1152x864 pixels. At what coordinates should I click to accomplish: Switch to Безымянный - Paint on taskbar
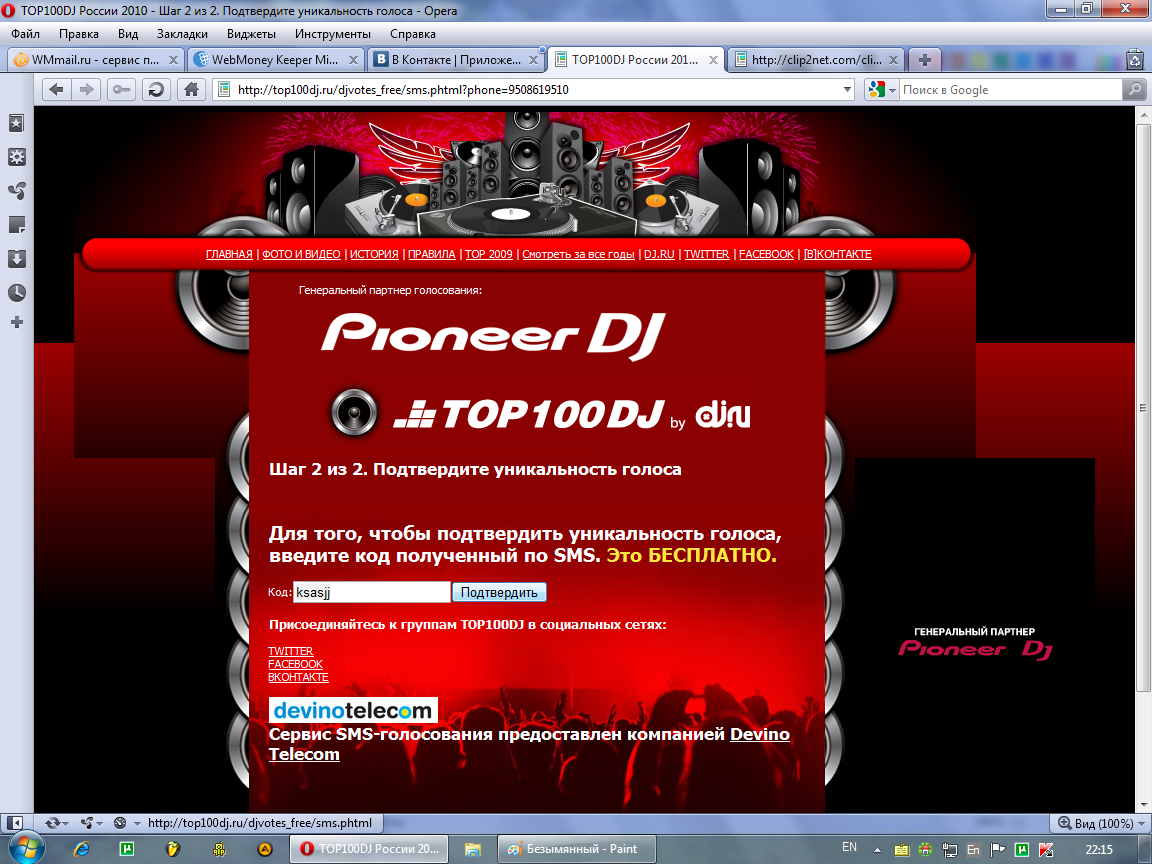point(577,849)
